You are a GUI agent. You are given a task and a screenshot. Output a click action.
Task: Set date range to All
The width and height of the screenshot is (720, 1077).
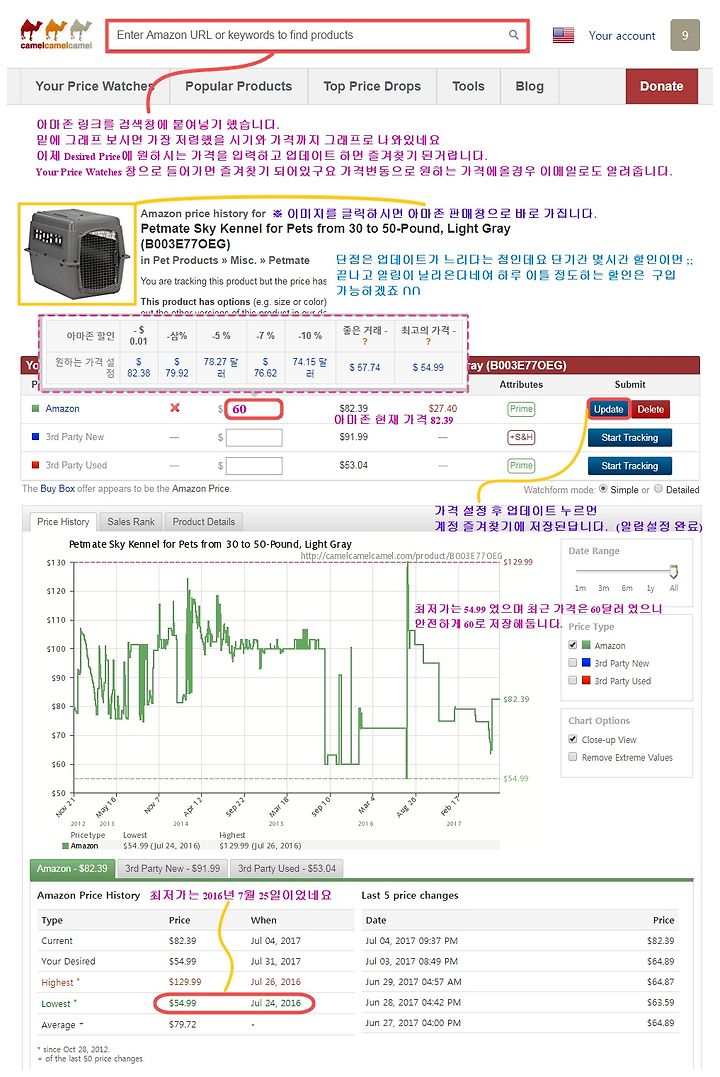[x=673, y=588]
